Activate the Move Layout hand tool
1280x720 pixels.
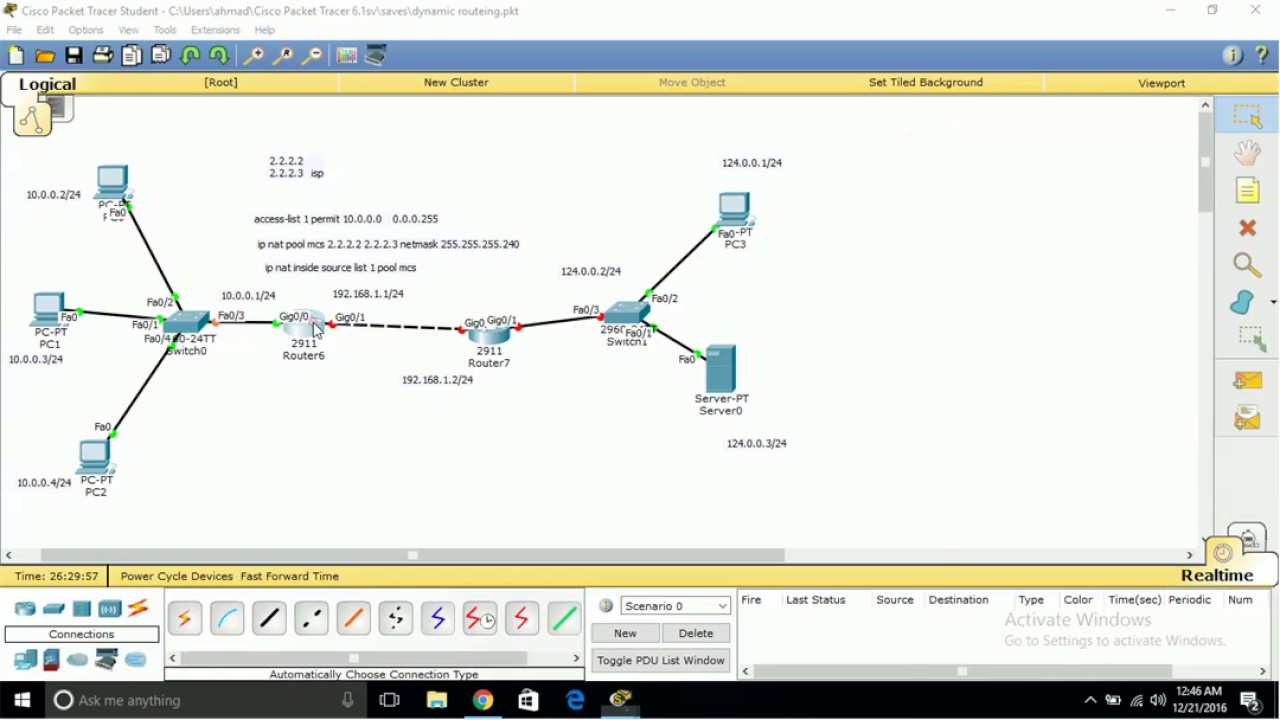coord(1247,153)
